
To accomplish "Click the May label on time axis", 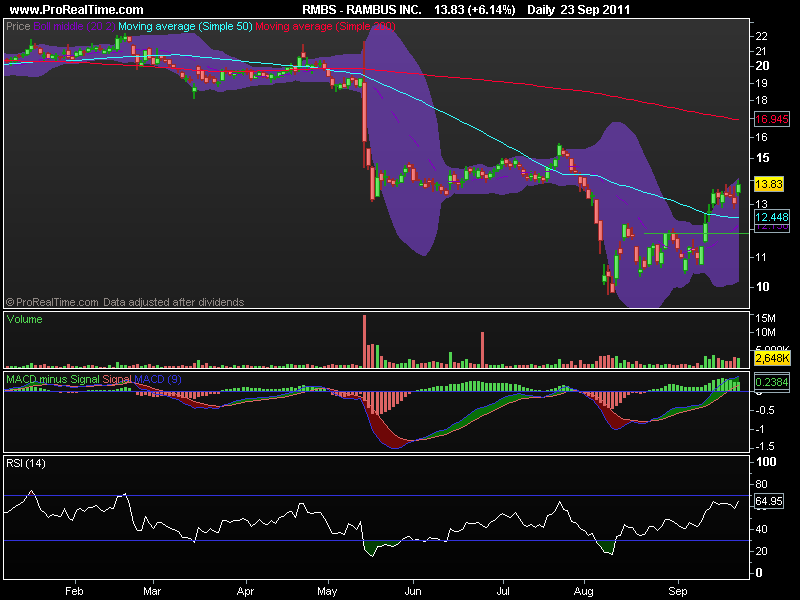I will point(327,591).
